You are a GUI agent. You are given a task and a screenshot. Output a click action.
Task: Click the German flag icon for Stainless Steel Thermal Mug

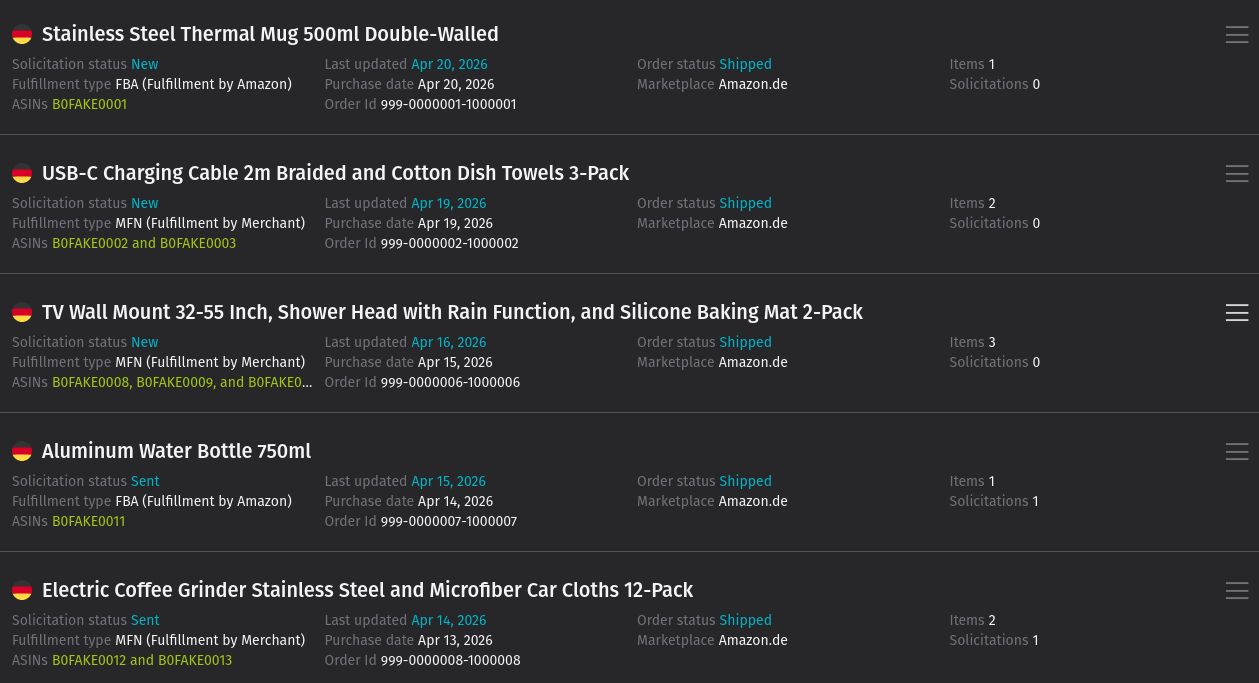coord(21,33)
